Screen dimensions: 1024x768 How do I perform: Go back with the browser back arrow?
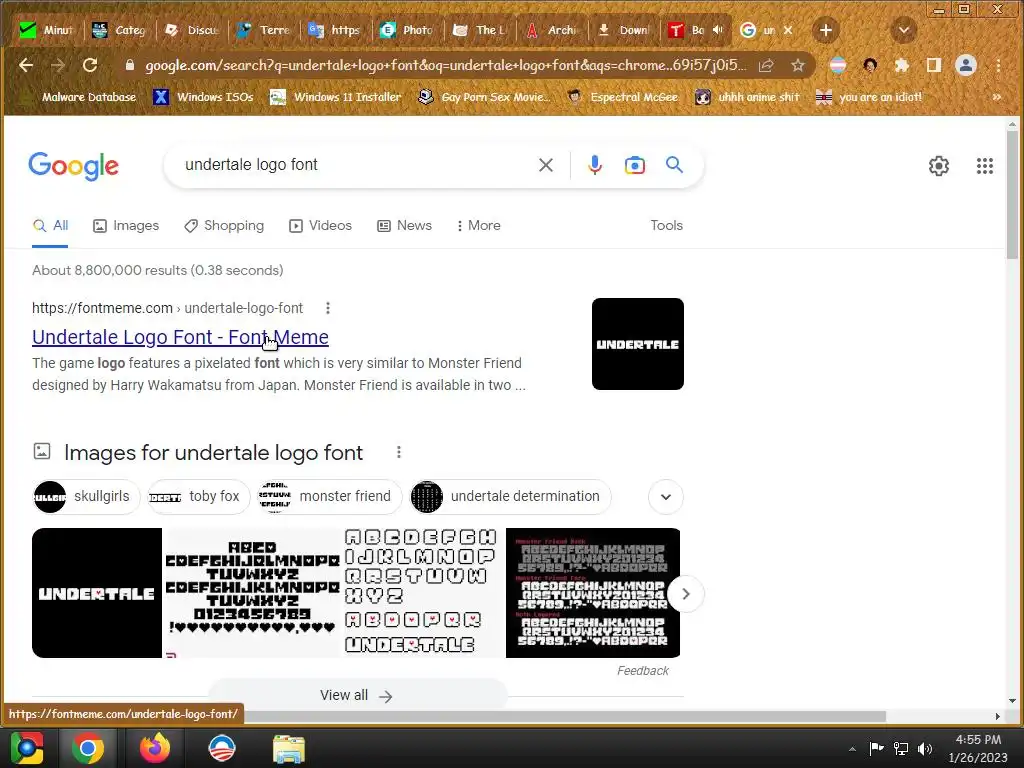(x=26, y=65)
